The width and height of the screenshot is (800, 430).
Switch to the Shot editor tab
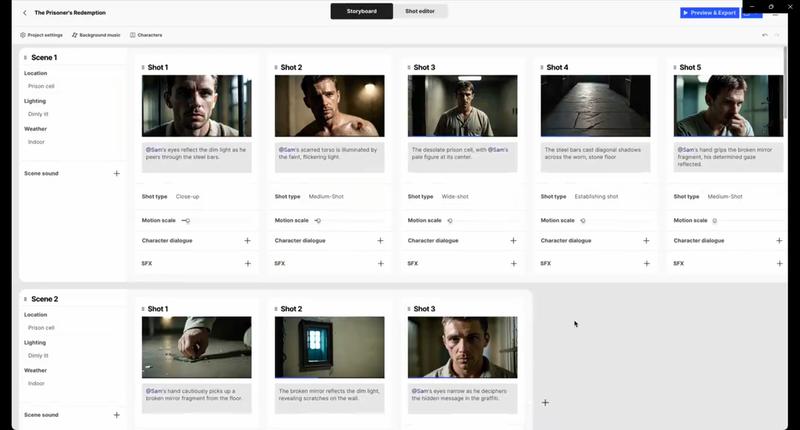coord(419,12)
